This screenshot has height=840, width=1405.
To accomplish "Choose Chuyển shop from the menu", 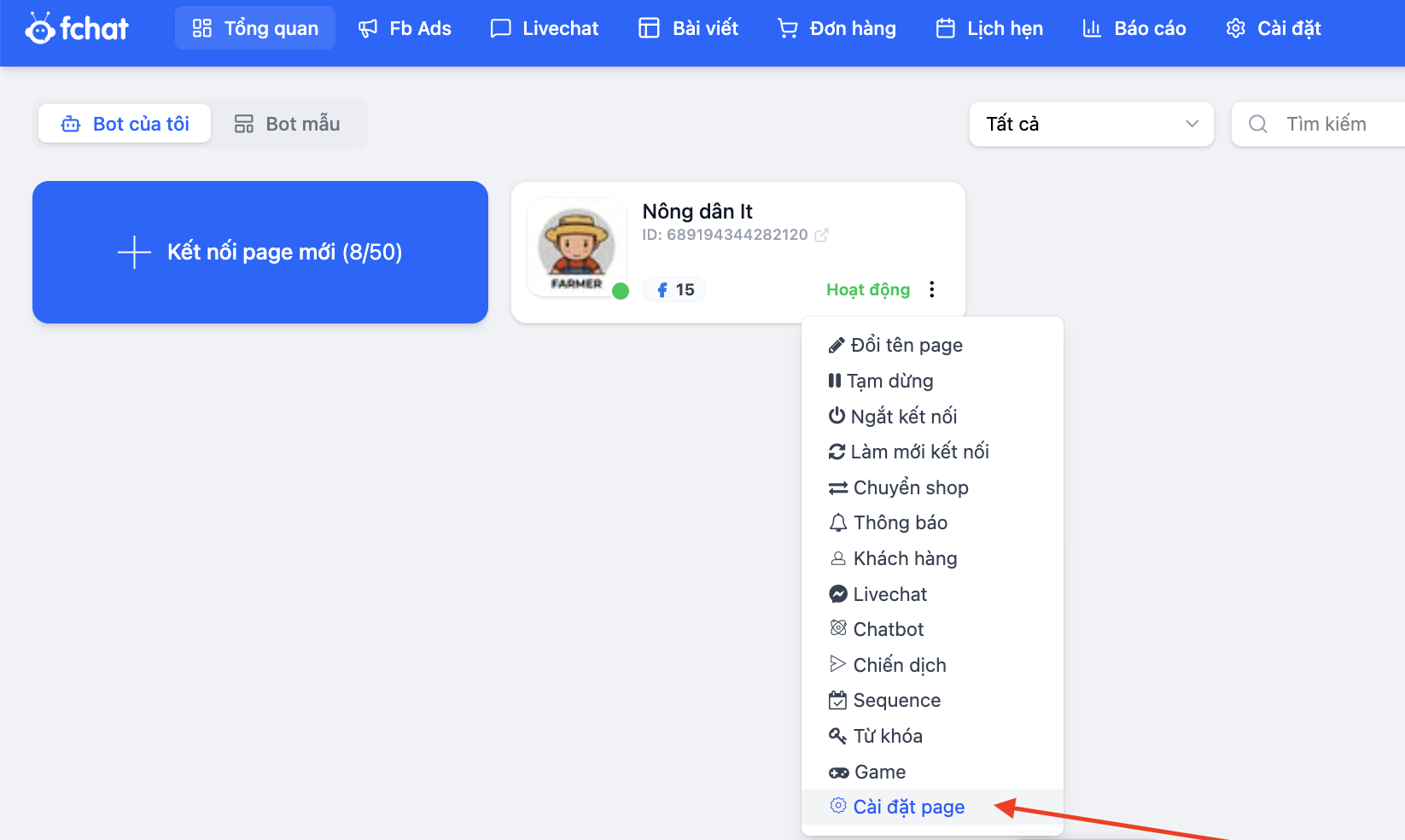I will click(x=899, y=487).
